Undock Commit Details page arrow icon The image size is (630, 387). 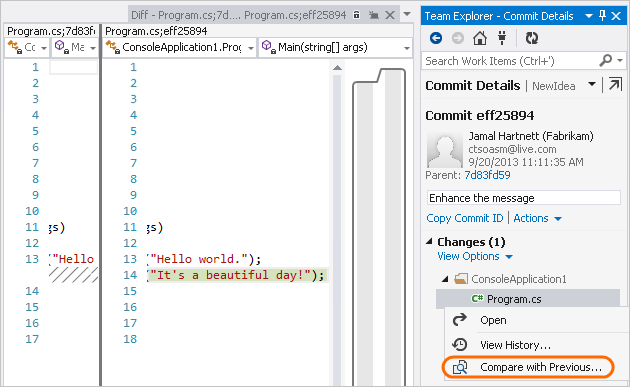[x=615, y=85]
